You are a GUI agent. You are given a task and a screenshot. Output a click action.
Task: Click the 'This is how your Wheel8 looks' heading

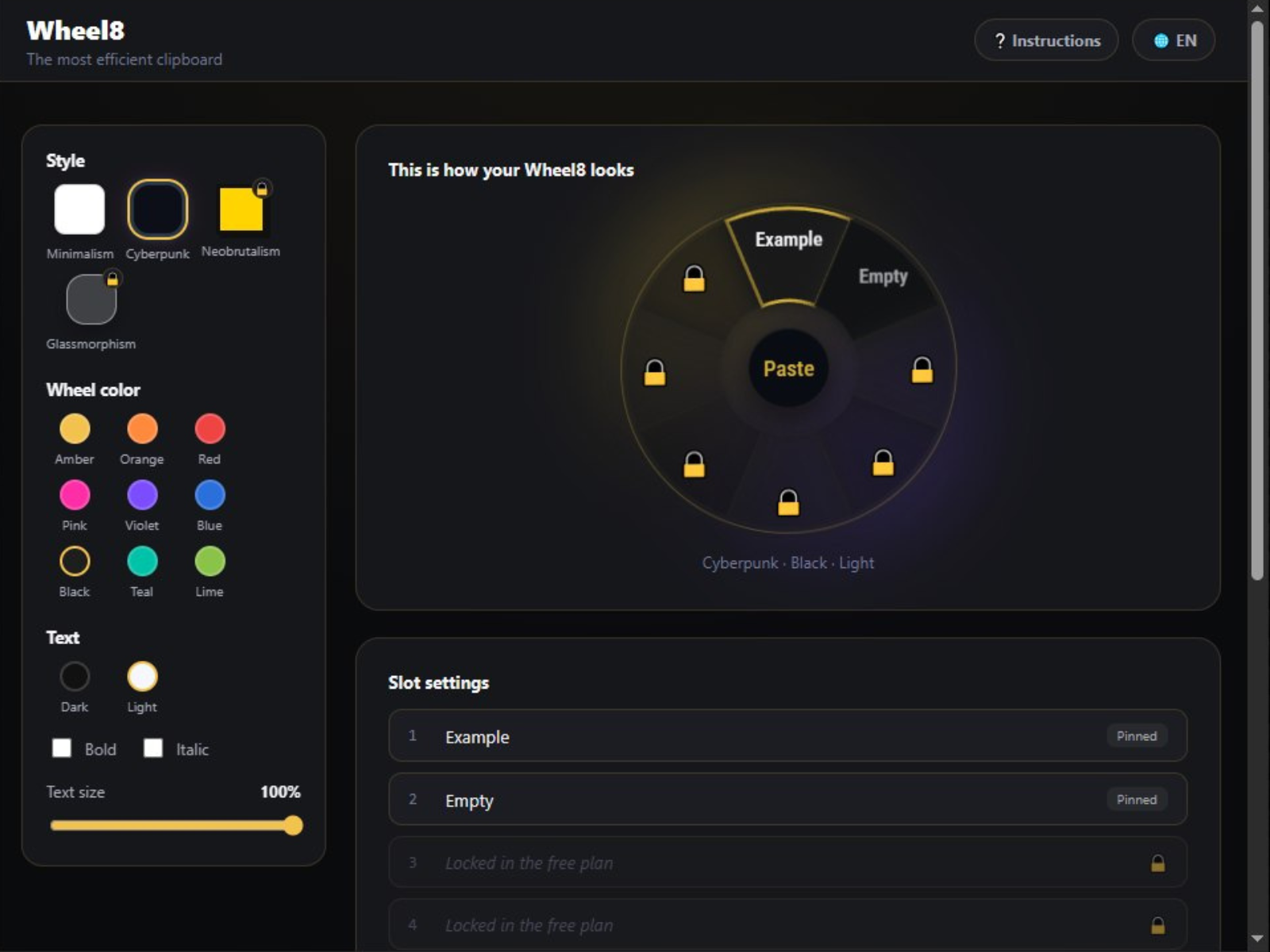point(511,170)
